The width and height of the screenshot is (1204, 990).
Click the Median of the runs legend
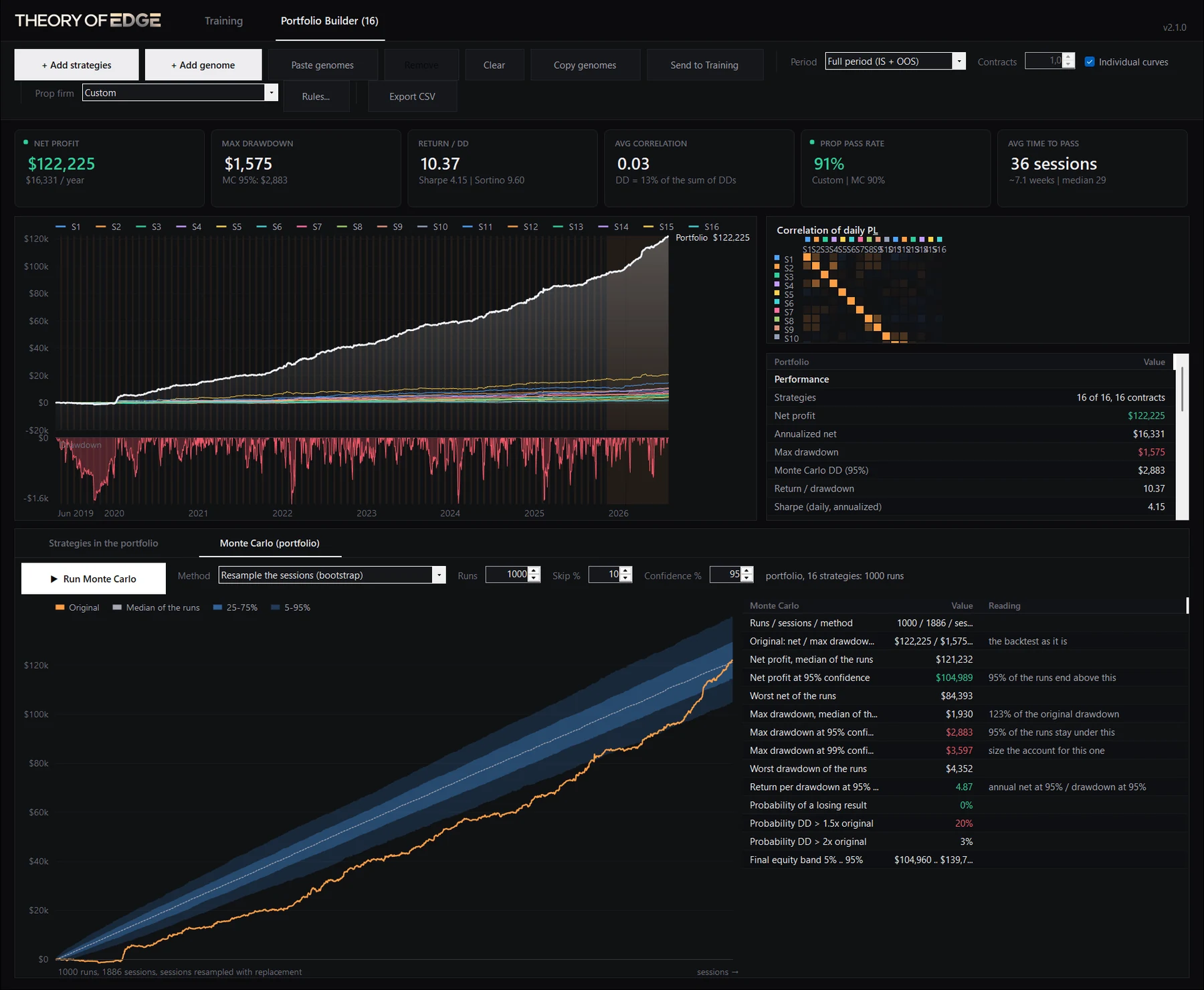click(156, 607)
